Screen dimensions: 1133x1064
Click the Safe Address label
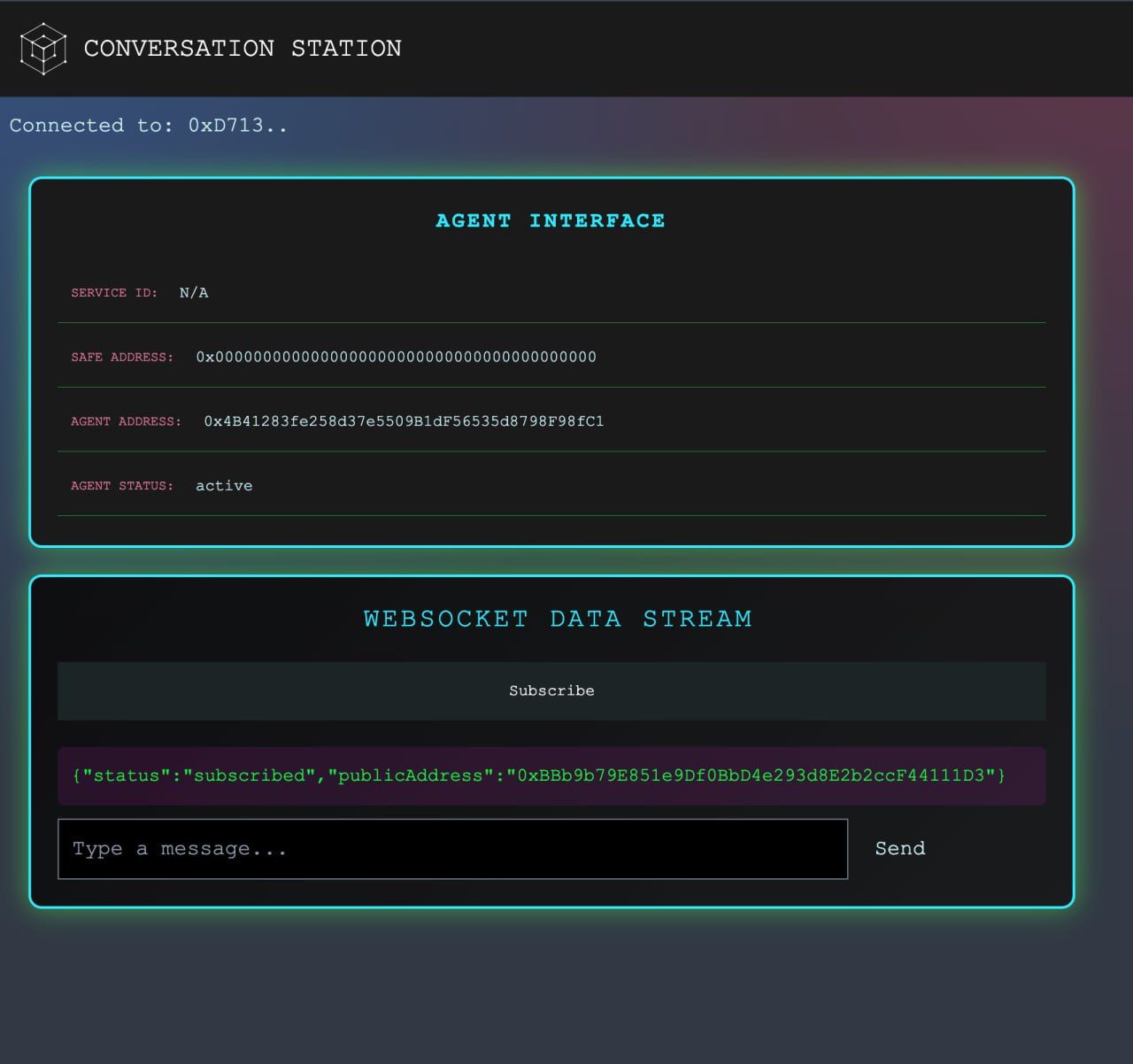click(122, 357)
